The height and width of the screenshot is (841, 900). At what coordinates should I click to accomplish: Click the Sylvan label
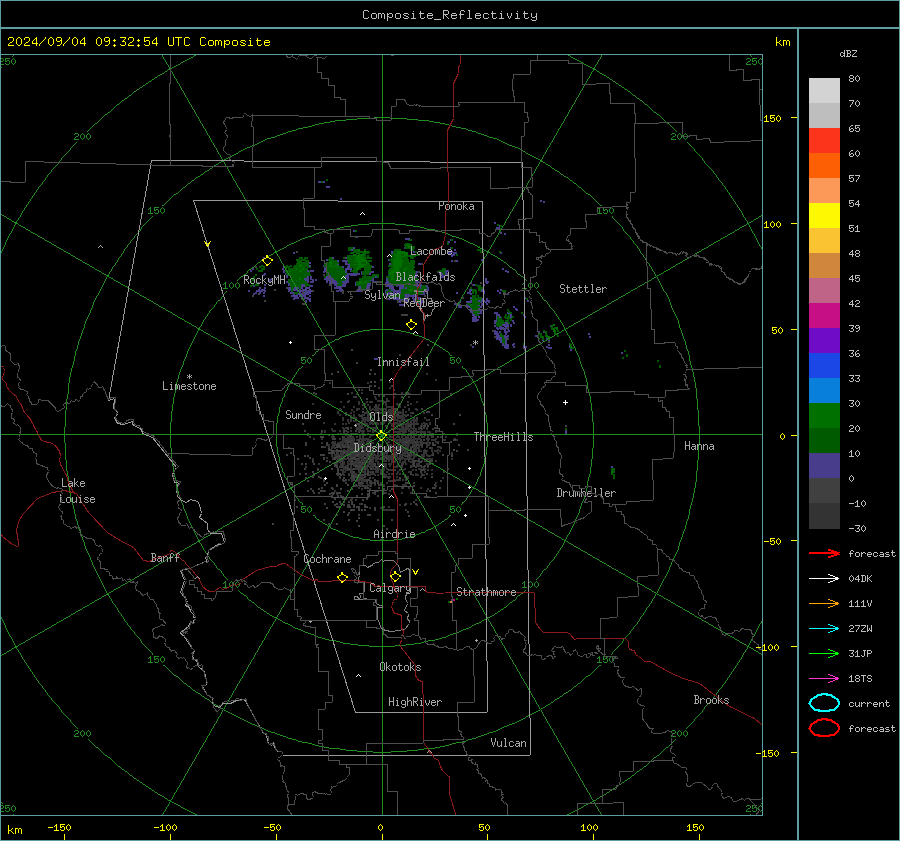[x=382, y=295]
